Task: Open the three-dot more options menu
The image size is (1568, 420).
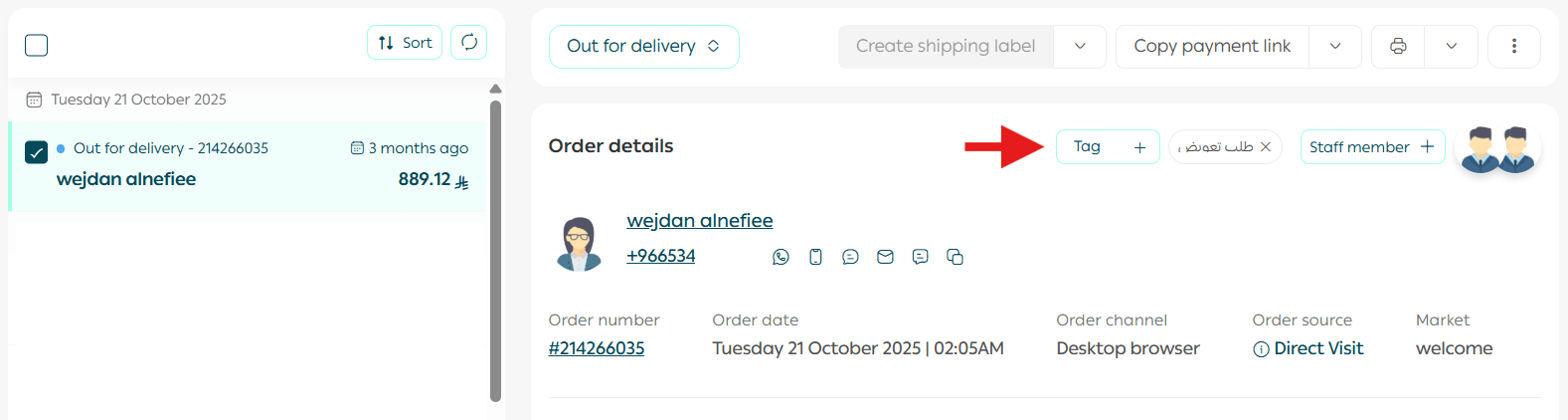Action: [x=1513, y=47]
